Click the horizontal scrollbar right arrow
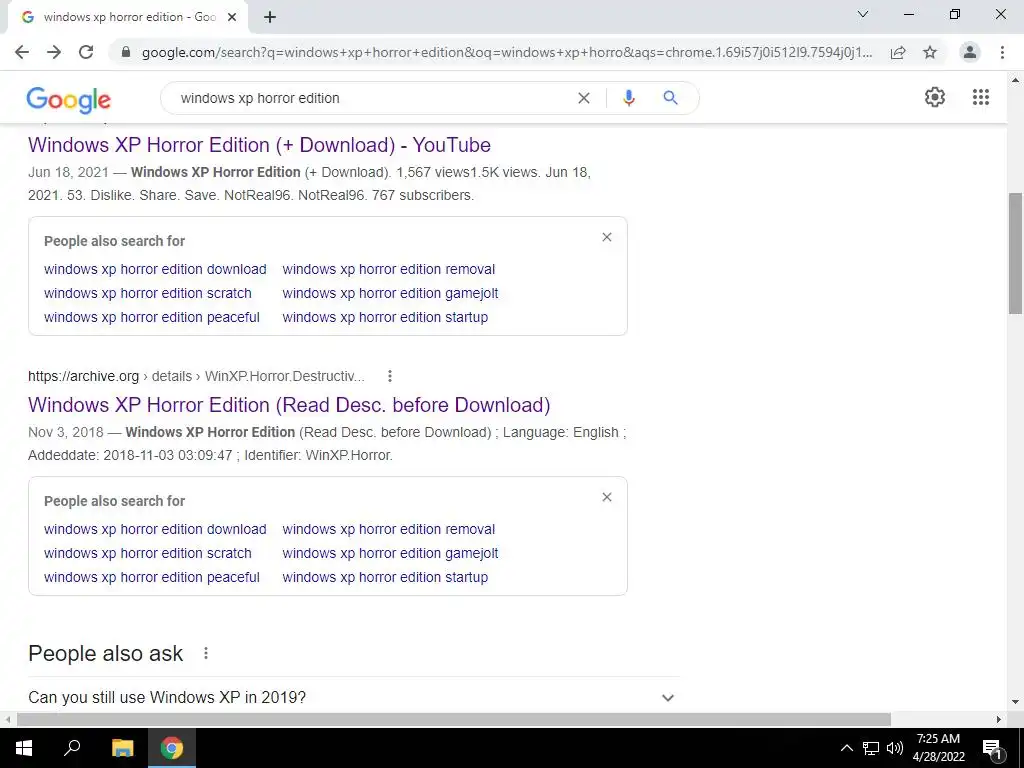 click(x=999, y=719)
